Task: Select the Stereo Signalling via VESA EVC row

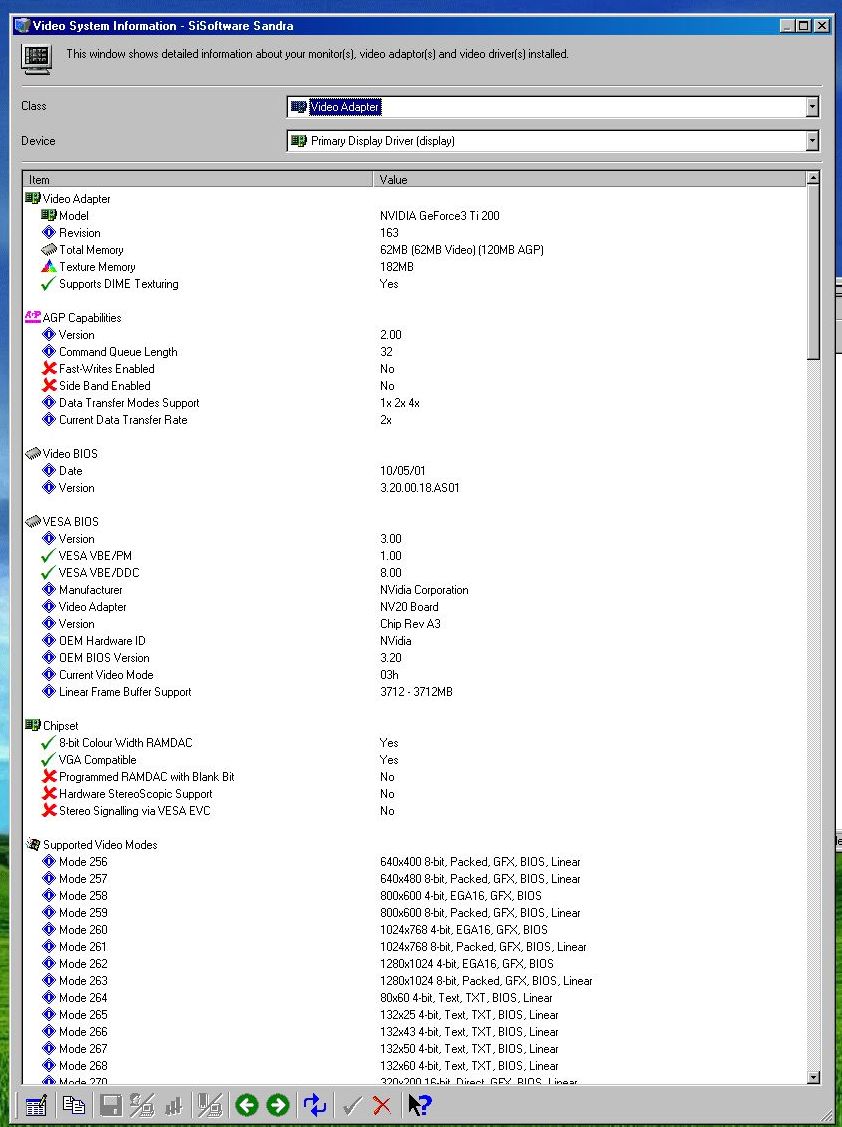Action: [x=415, y=811]
